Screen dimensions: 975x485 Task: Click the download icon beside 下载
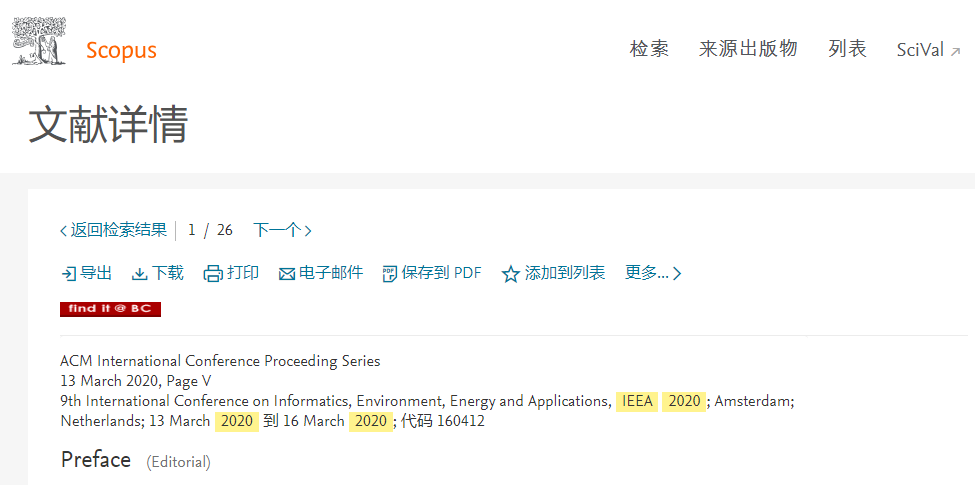(x=140, y=274)
